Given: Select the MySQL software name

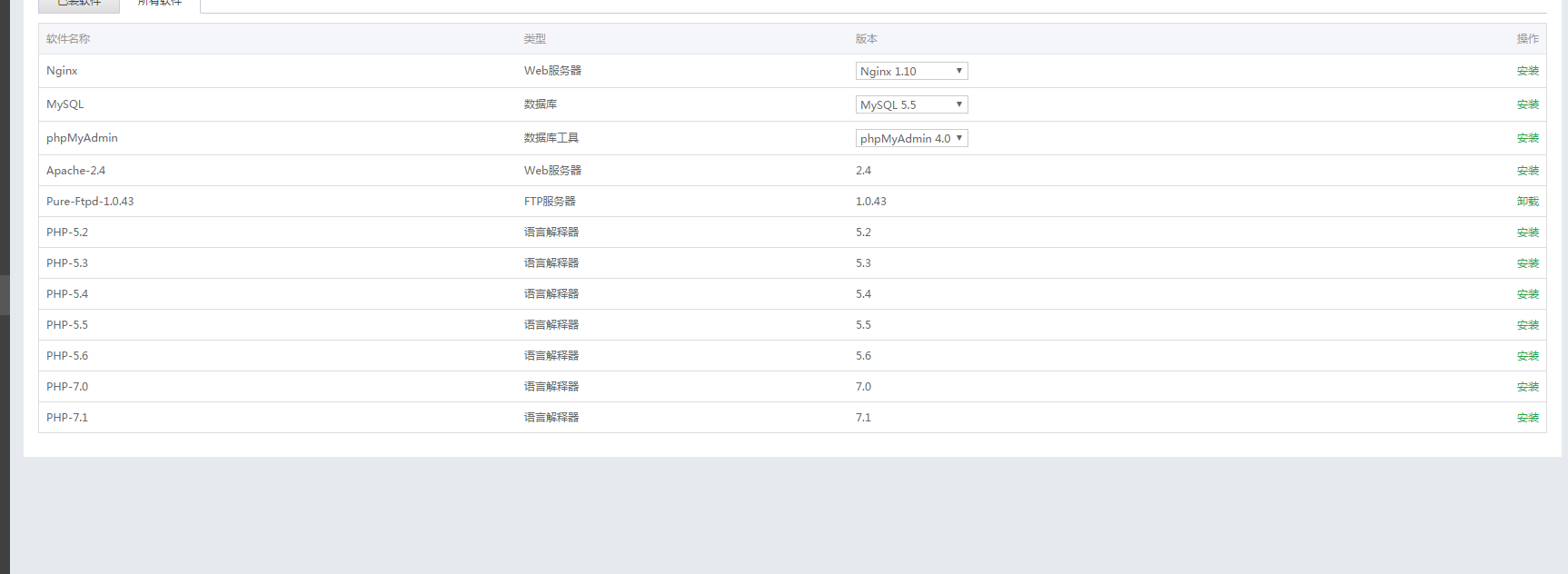Looking at the screenshot, I should (65, 104).
